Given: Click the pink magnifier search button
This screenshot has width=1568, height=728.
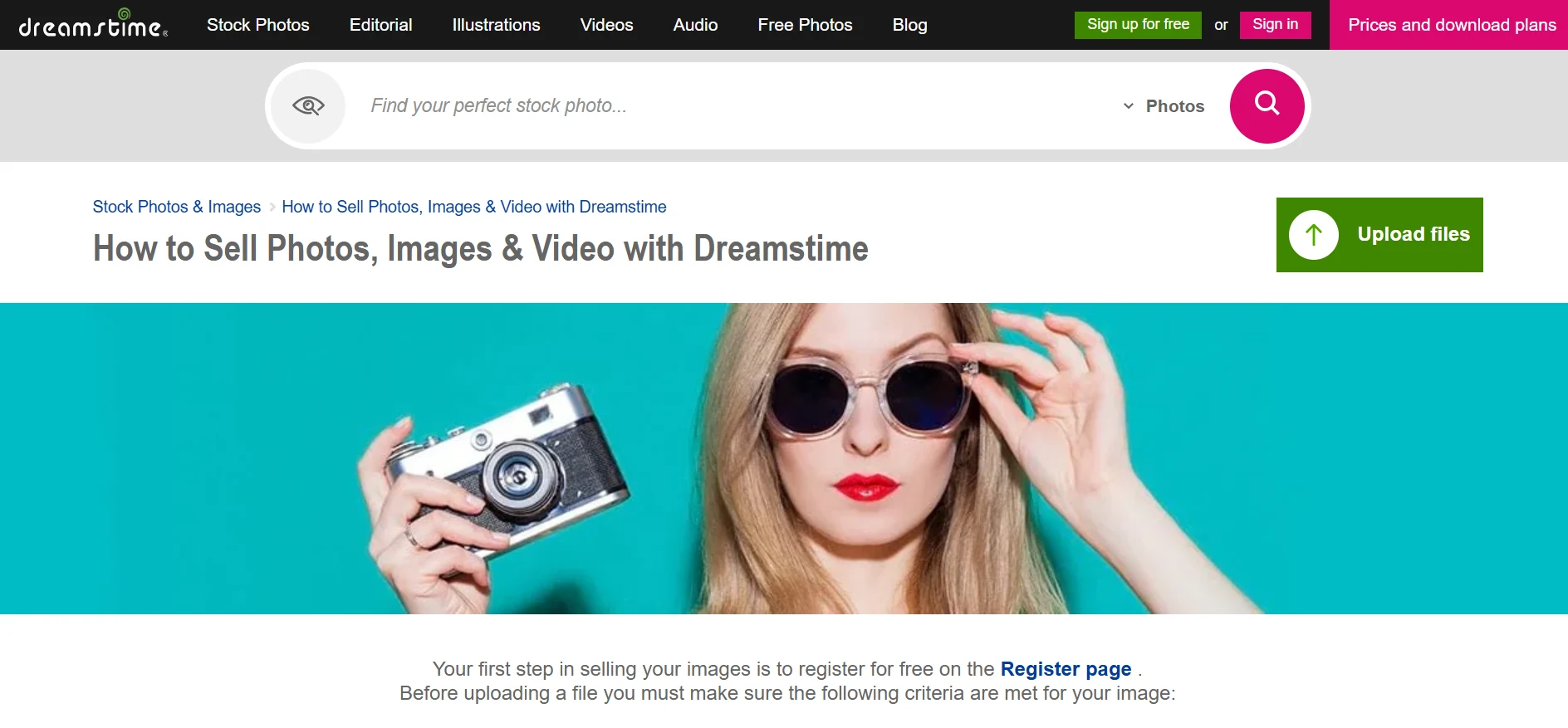Looking at the screenshot, I should 1267,106.
